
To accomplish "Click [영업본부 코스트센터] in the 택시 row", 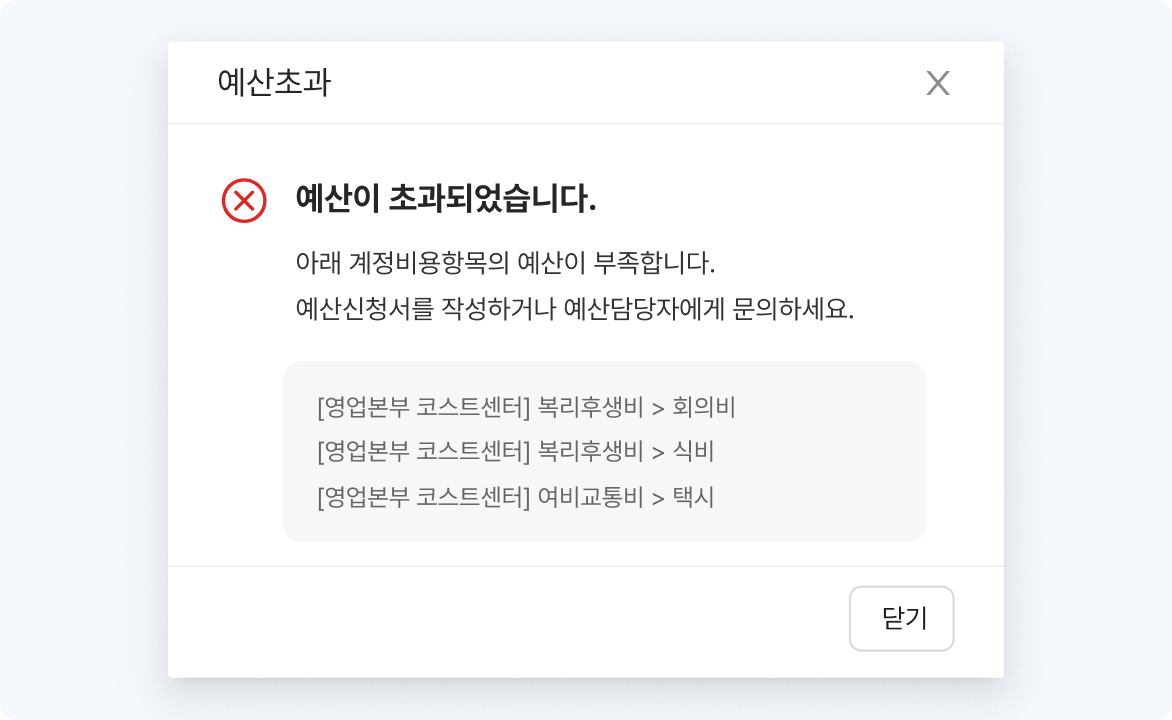I will point(422,496).
